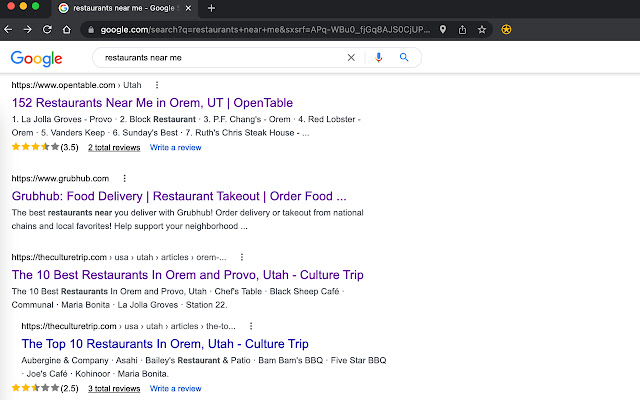Image resolution: width=640 pixels, height=400 pixels.
Task: Bookmark this page with the star icon
Action: tap(482, 29)
